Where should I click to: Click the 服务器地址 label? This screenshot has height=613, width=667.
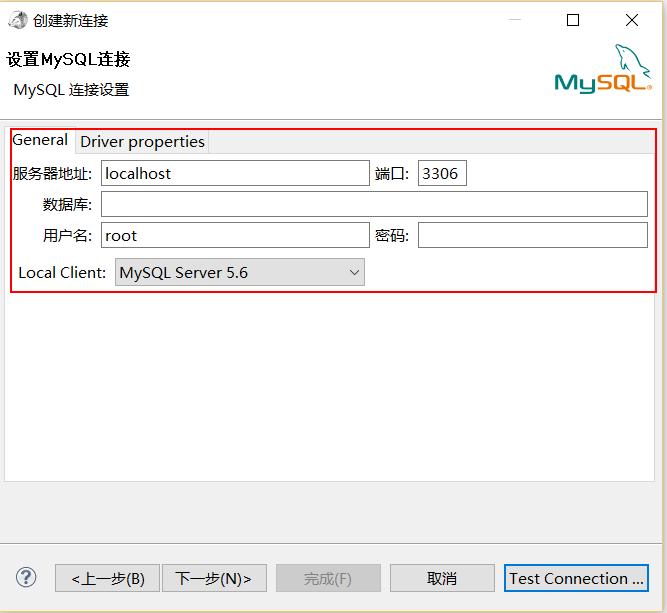(x=52, y=174)
